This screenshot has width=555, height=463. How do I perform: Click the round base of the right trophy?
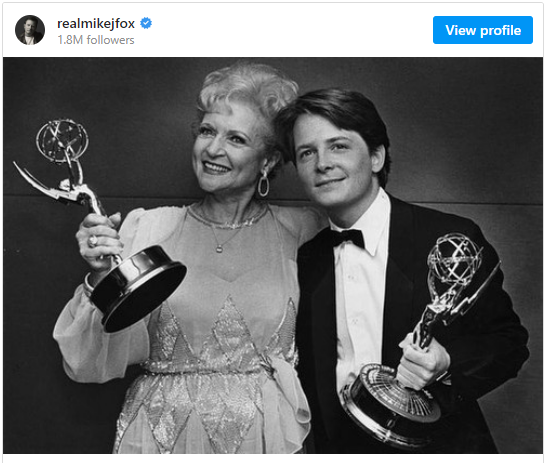389,405
